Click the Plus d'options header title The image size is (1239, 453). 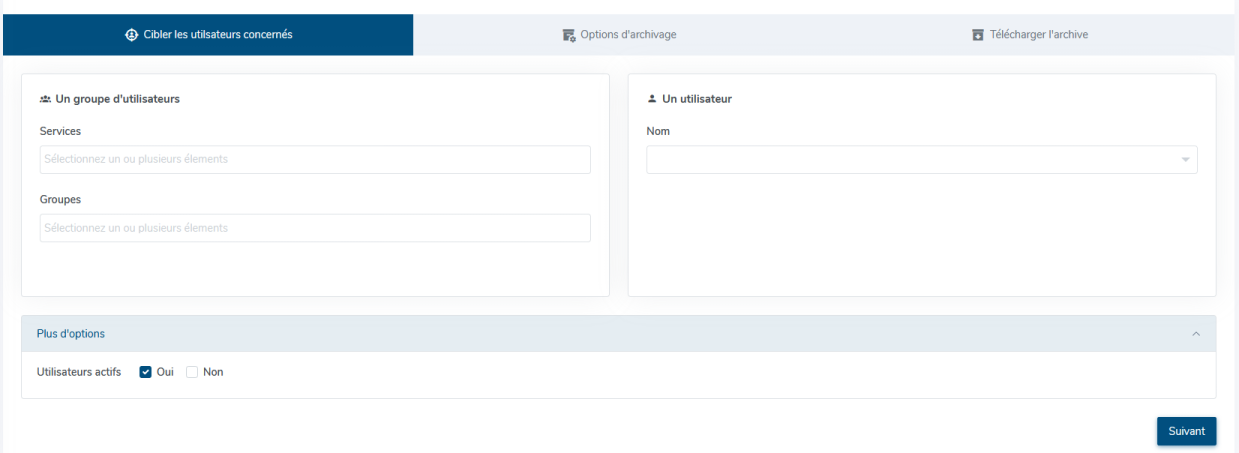[x=71, y=334]
